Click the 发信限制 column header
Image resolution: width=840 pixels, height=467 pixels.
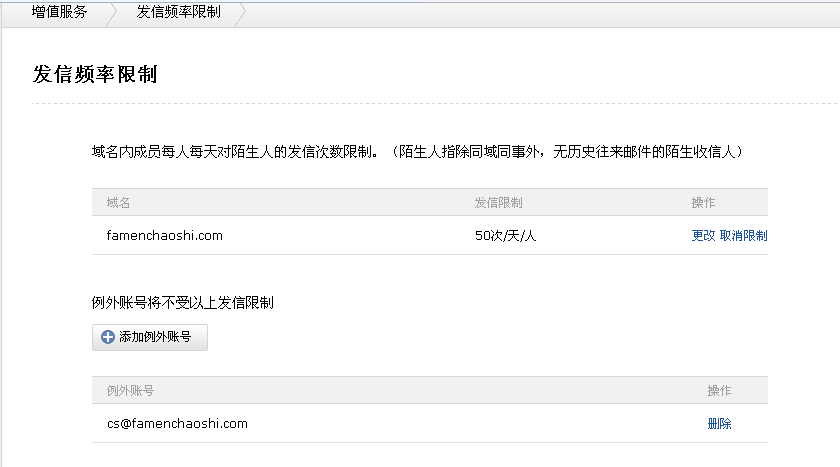point(498,202)
